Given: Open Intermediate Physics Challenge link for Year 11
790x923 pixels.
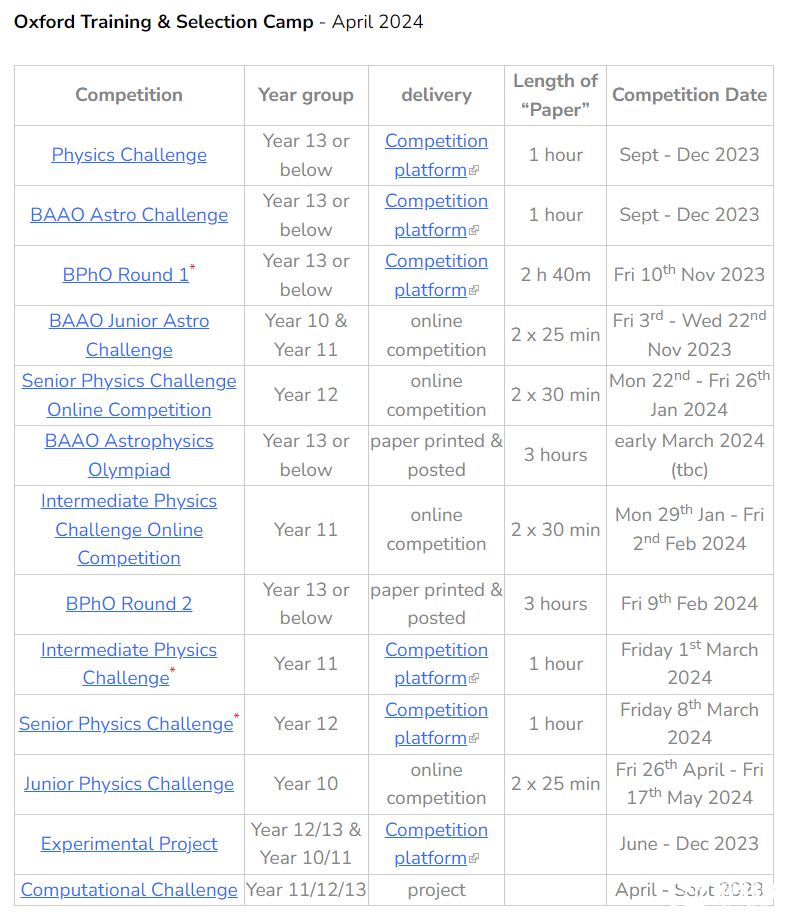Looking at the screenshot, I should [x=129, y=663].
